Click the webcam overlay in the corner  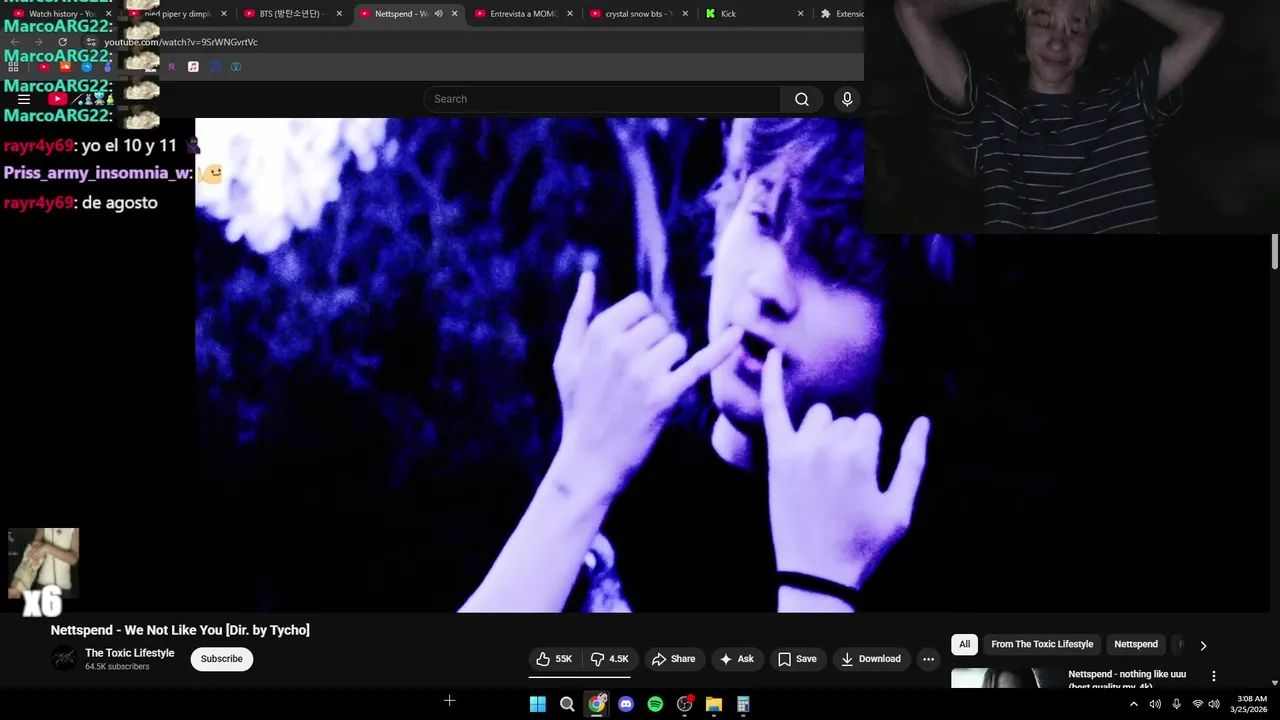(x=1072, y=117)
